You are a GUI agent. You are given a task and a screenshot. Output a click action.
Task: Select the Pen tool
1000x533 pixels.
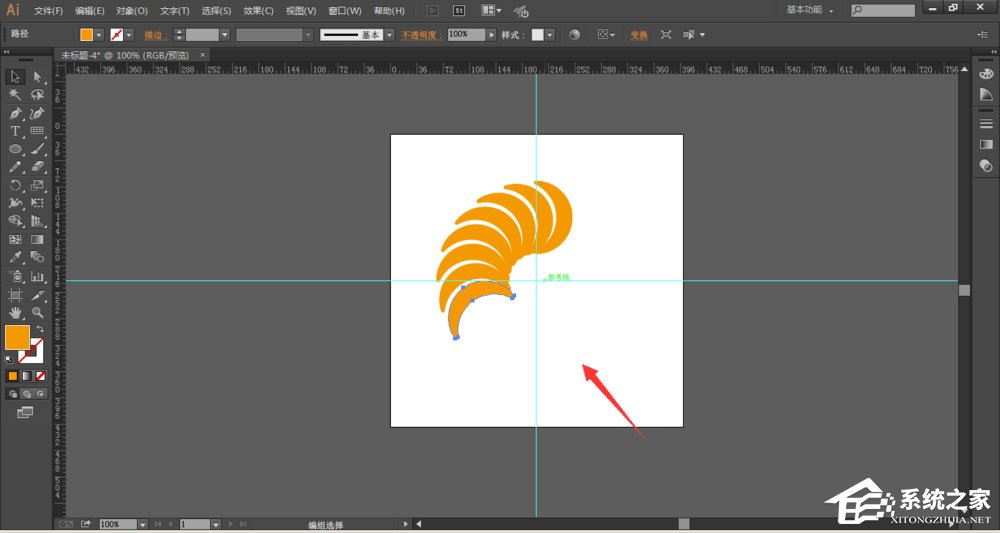(16, 113)
